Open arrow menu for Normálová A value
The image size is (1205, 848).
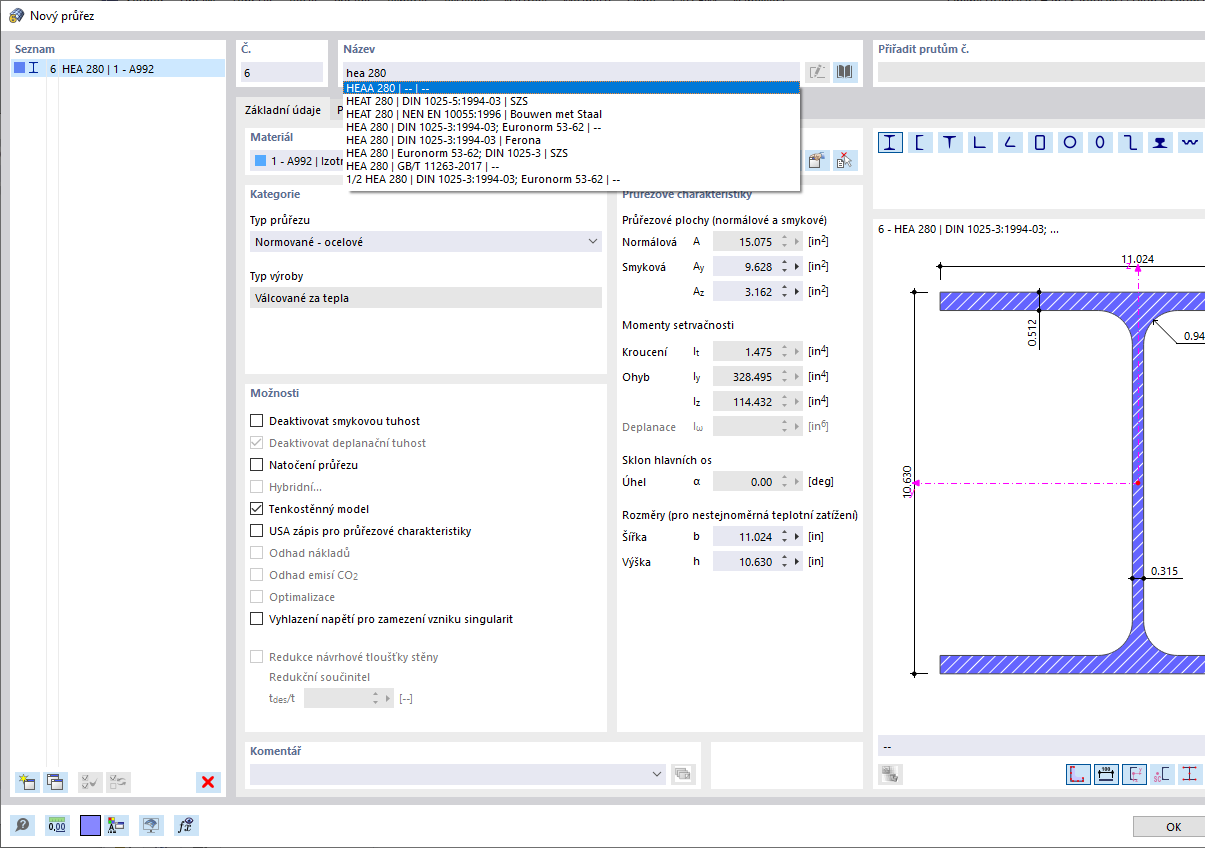(797, 242)
